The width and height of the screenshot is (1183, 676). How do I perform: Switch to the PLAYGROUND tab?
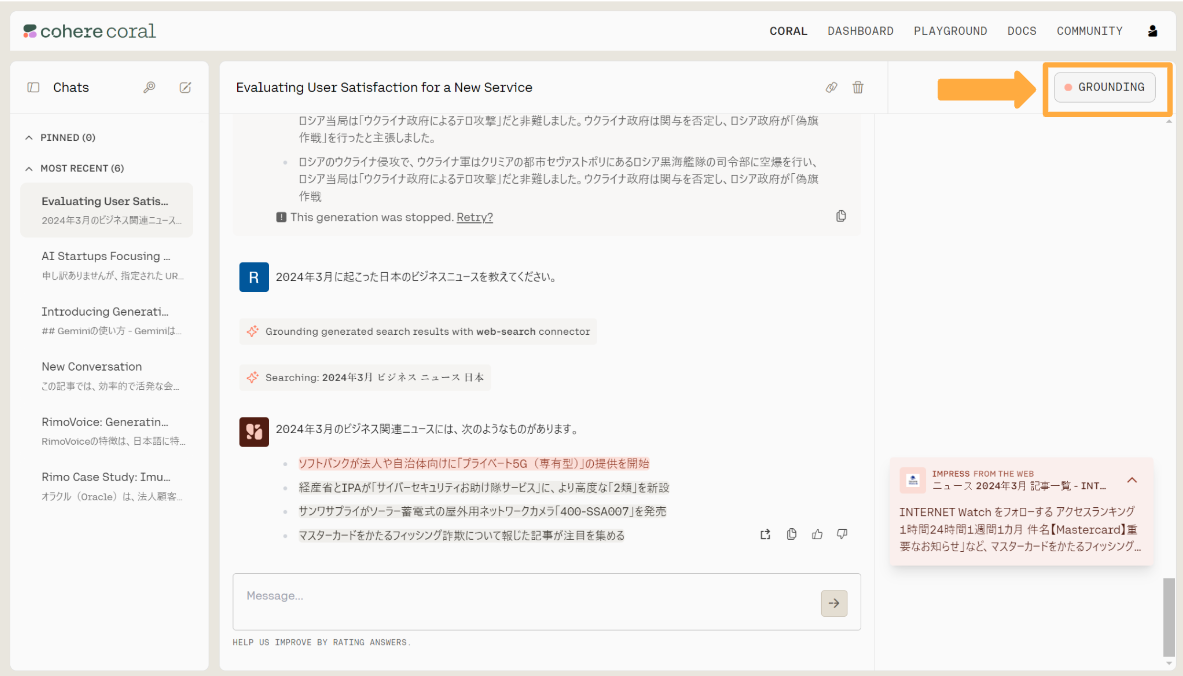click(950, 30)
